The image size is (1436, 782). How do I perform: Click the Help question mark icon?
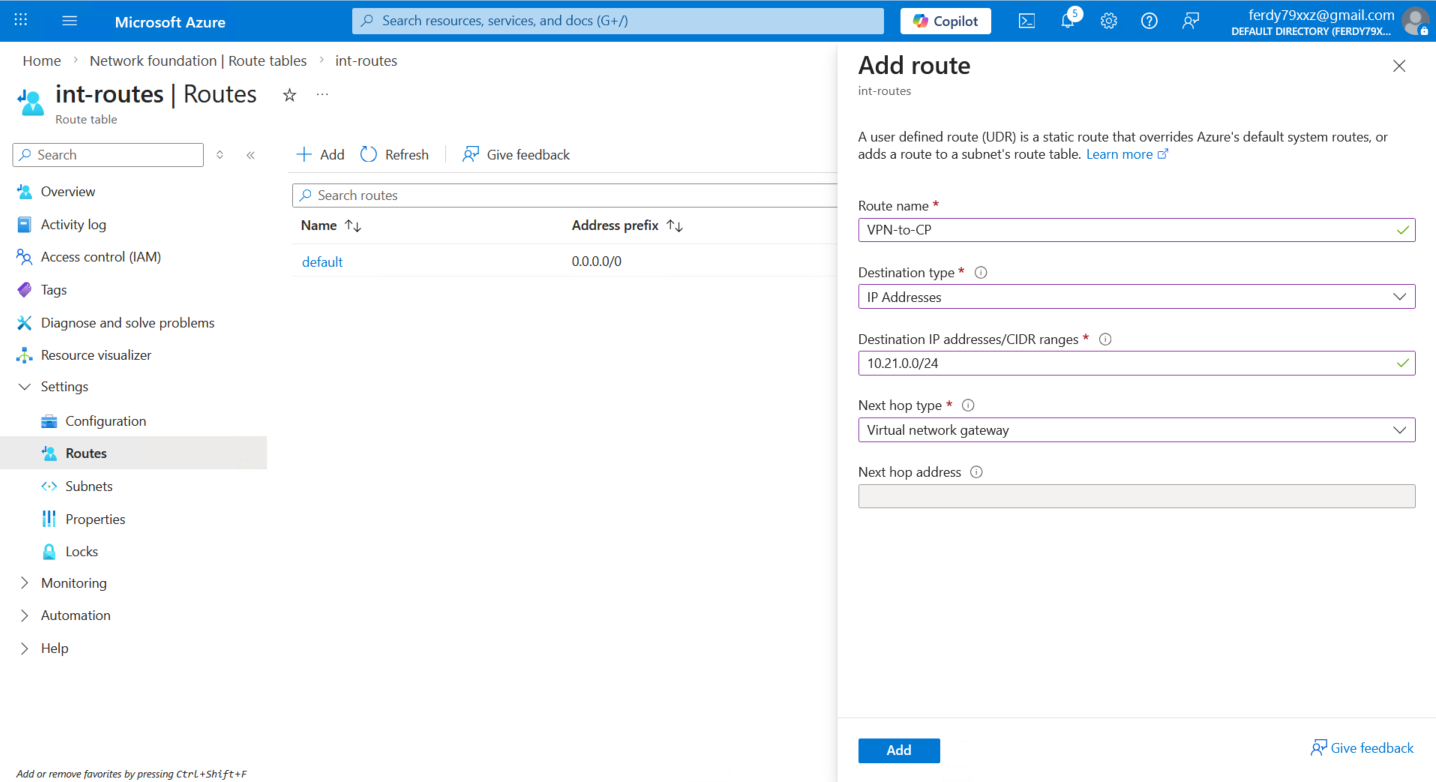click(x=1149, y=21)
